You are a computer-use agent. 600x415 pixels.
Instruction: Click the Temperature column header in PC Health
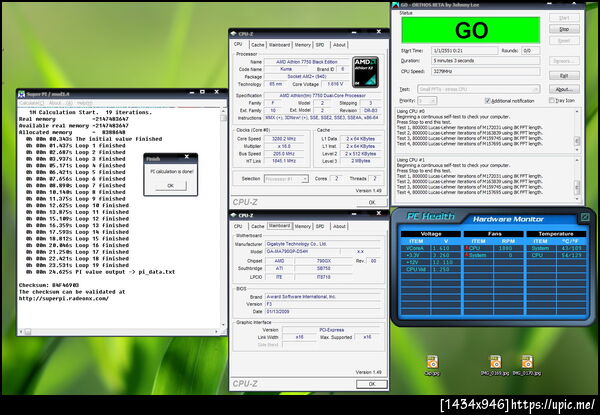(x=556, y=234)
